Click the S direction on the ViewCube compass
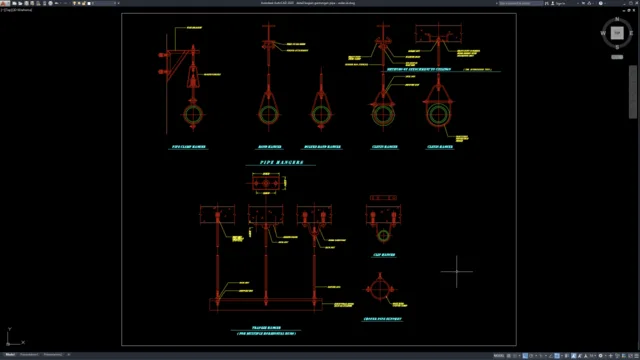640x360 pixels. [x=617, y=47]
